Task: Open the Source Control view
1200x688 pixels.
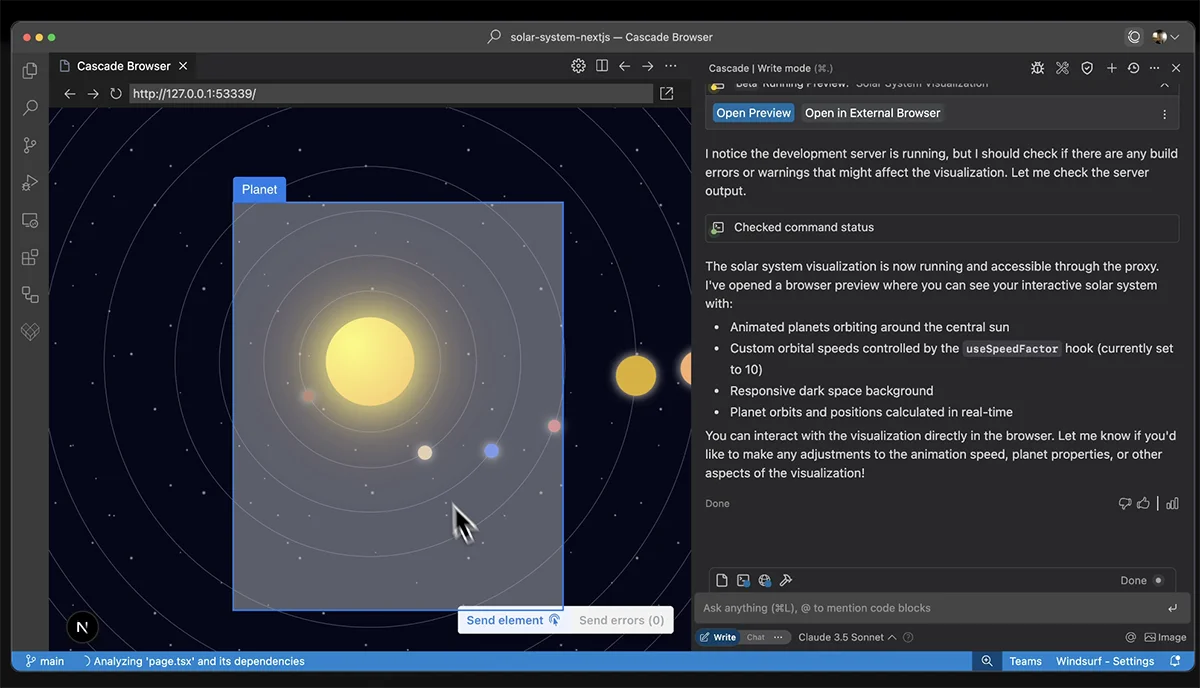Action: (x=30, y=145)
